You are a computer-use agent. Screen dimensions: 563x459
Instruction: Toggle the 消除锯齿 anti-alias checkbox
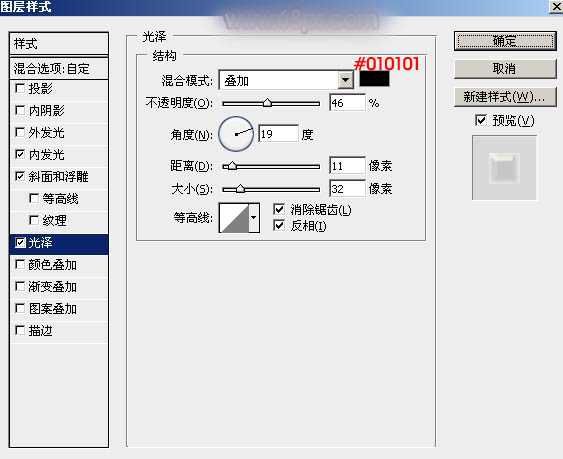click(279, 209)
